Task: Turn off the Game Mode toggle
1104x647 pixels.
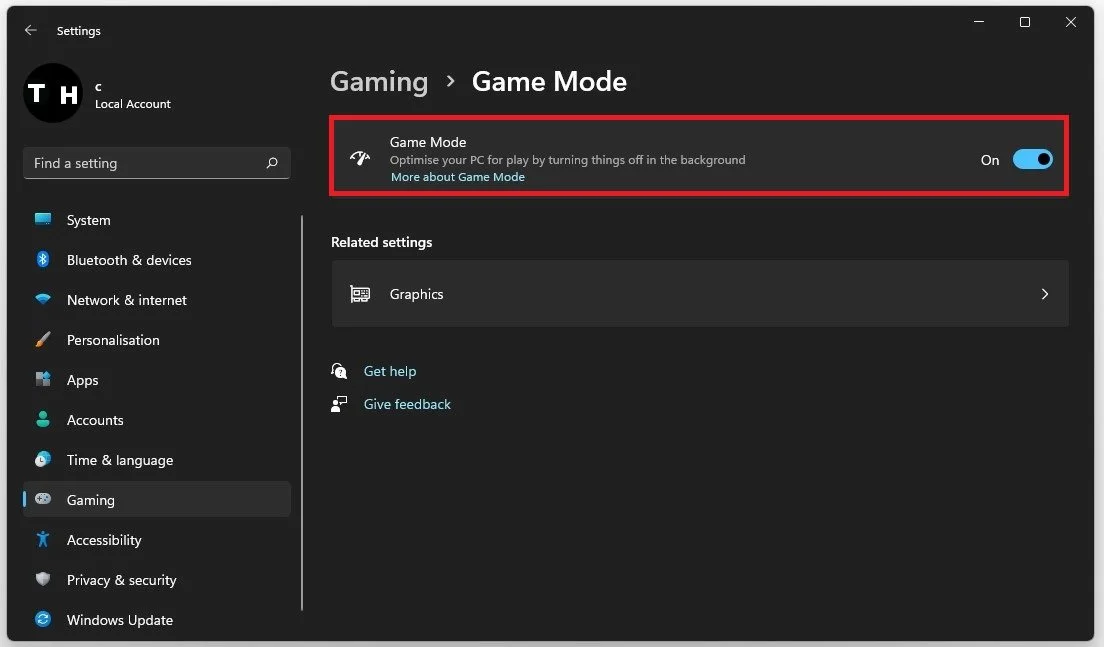Action: [1032, 159]
